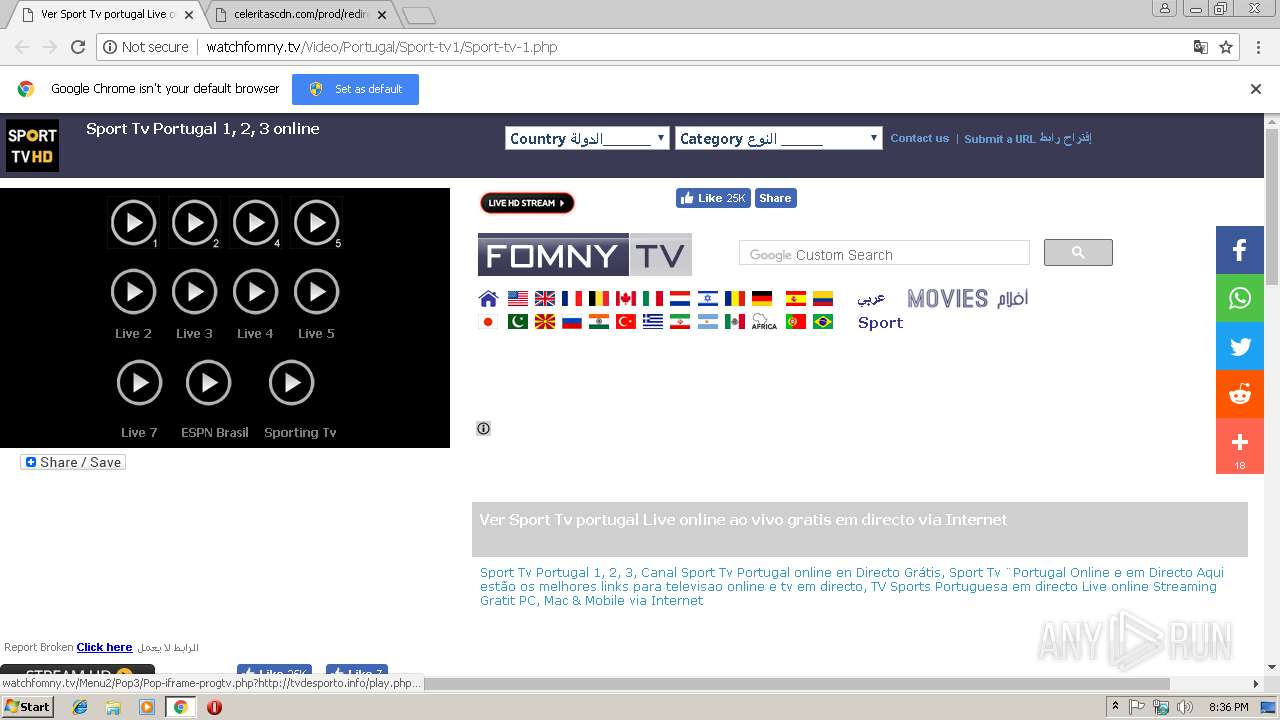Select the Portugal flag
The image size is (1280, 720).
click(x=796, y=322)
